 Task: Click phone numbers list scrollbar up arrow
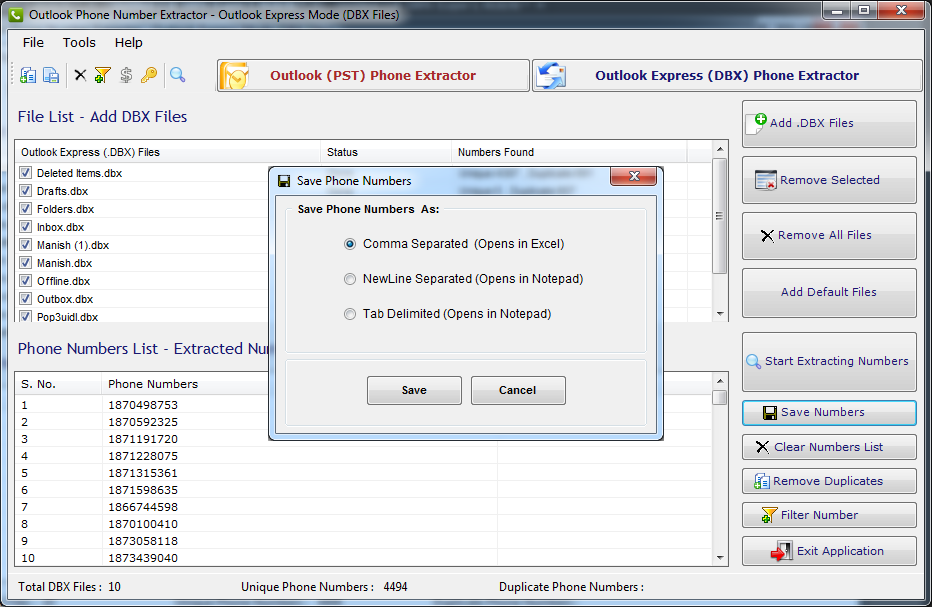(720, 381)
